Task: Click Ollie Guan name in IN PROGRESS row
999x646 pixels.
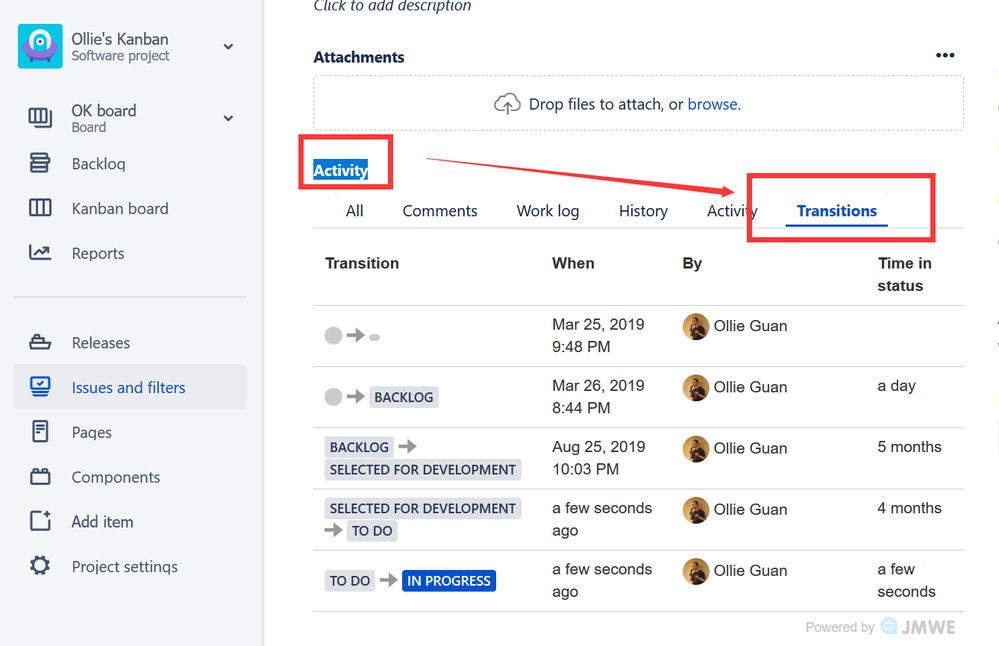Action: click(750, 571)
